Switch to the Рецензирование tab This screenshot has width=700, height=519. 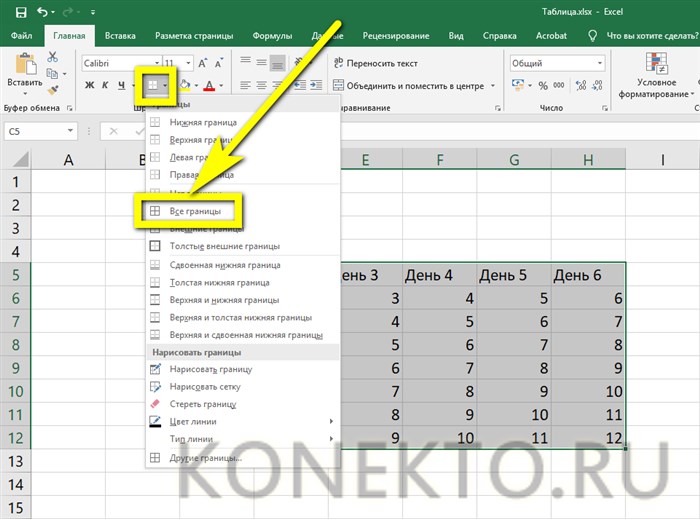point(396,36)
